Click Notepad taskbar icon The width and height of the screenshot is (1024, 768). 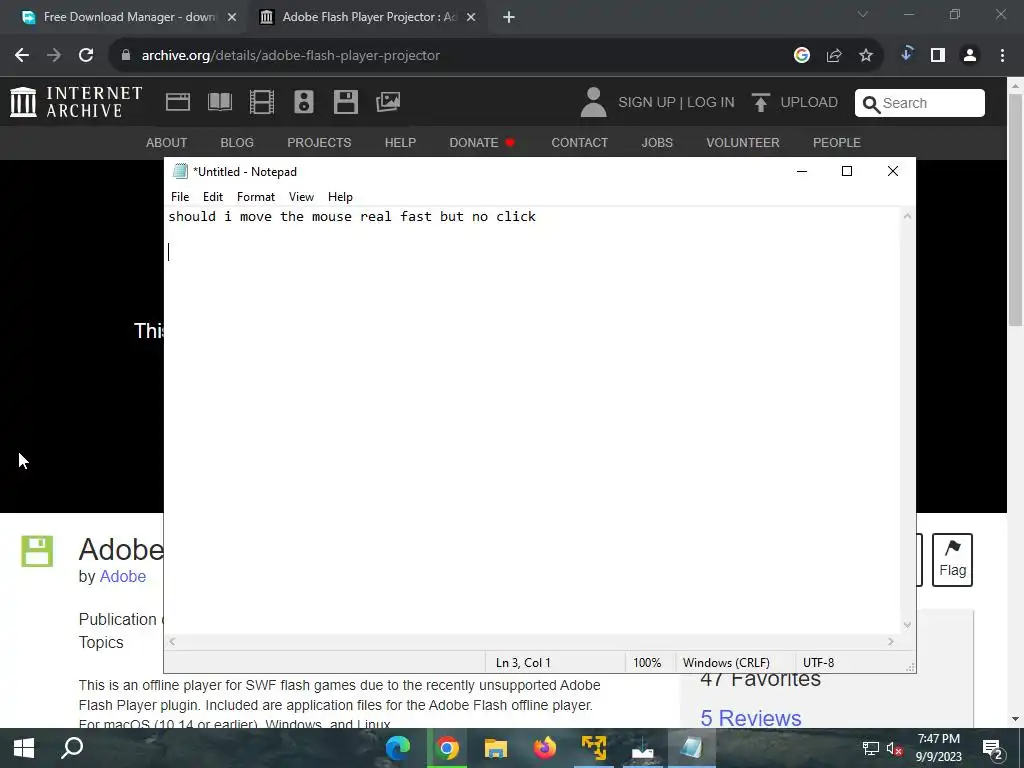click(x=692, y=748)
